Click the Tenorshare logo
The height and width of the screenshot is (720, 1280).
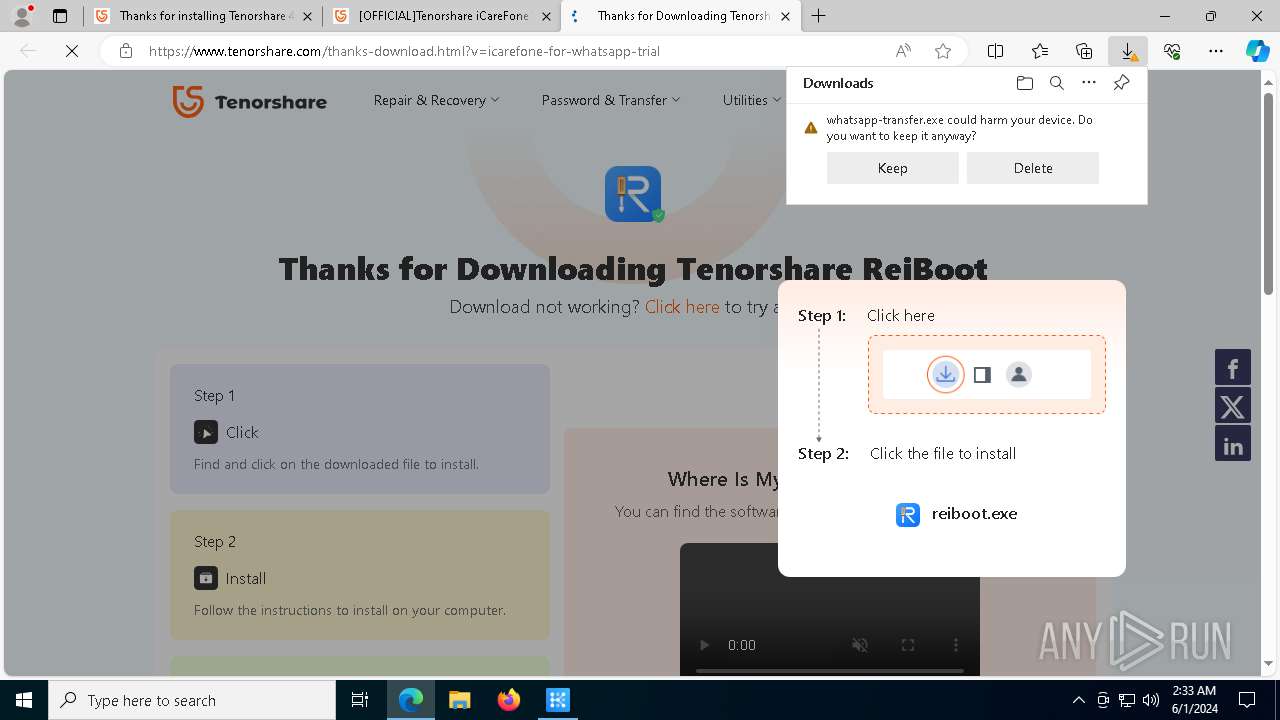(249, 101)
